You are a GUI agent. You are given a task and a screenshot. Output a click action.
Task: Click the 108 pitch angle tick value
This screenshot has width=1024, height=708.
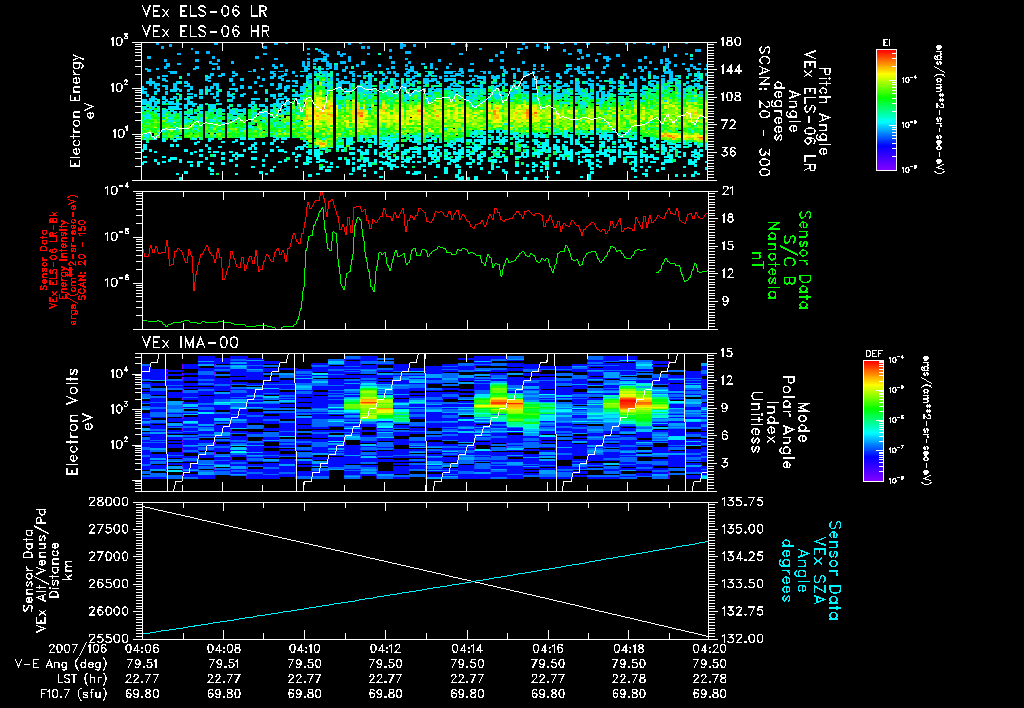point(731,97)
